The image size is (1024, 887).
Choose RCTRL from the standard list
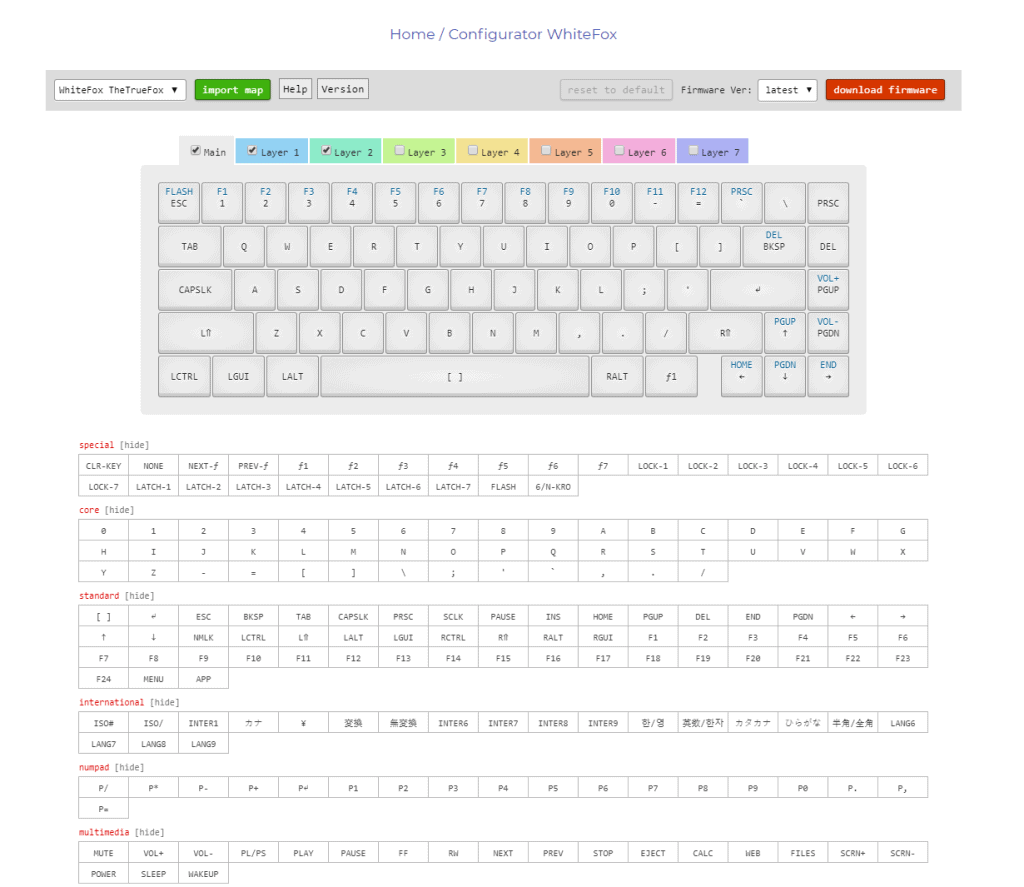click(453, 637)
